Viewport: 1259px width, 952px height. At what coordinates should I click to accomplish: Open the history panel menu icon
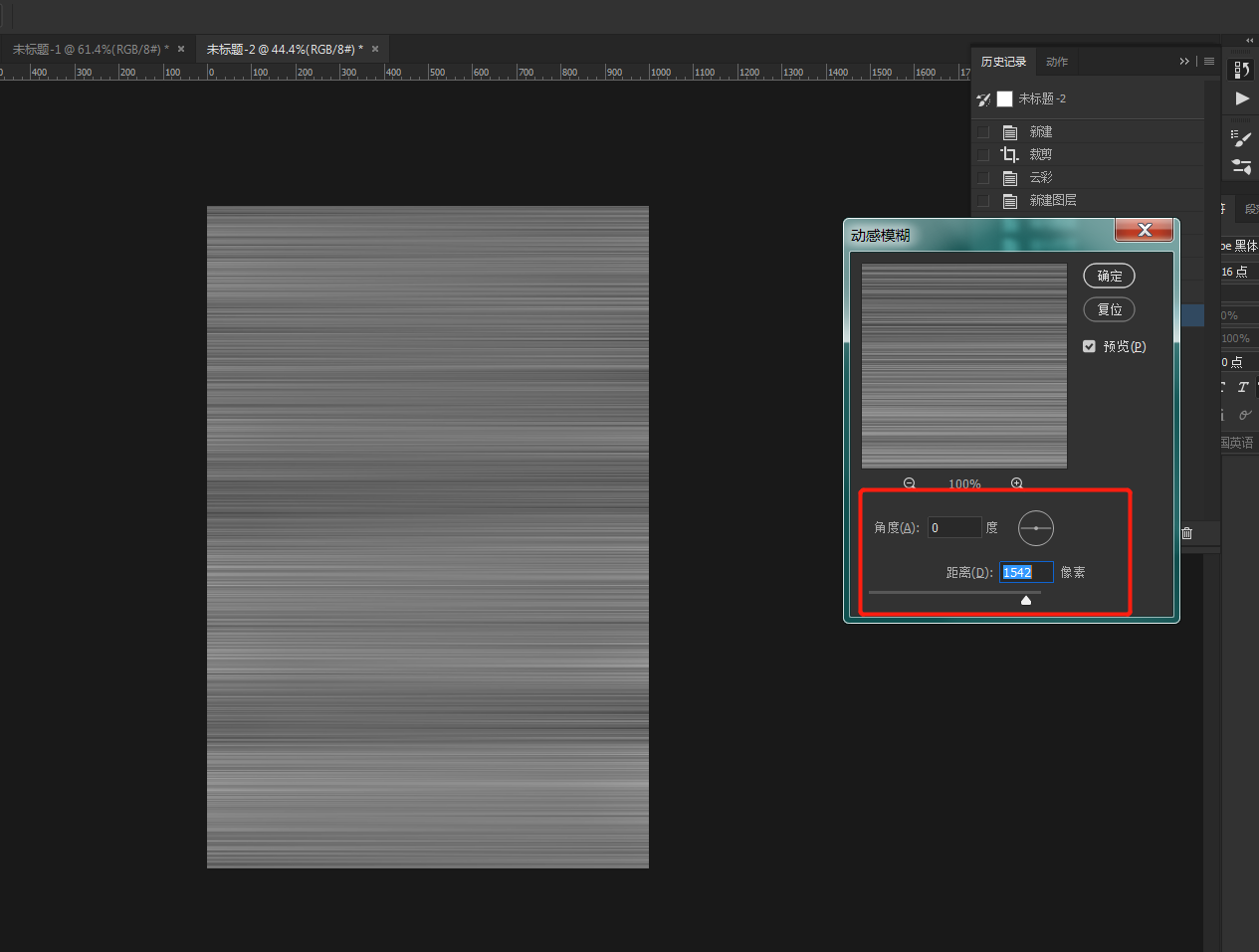click(1209, 62)
